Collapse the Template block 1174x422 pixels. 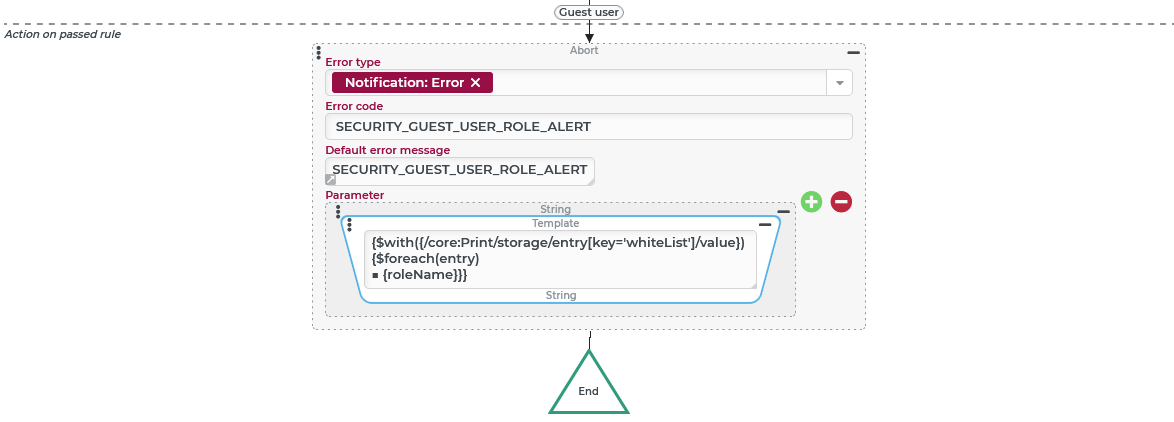coord(764,224)
